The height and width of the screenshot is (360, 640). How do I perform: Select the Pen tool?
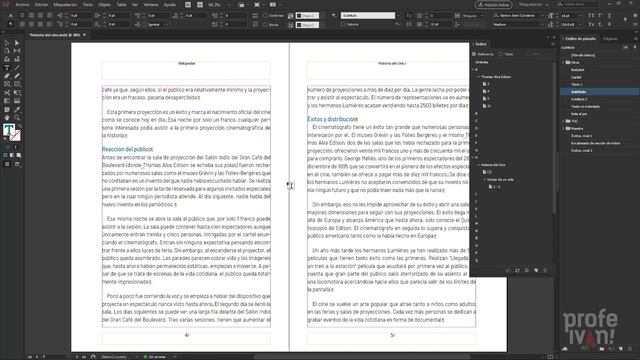[x=7, y=76]
